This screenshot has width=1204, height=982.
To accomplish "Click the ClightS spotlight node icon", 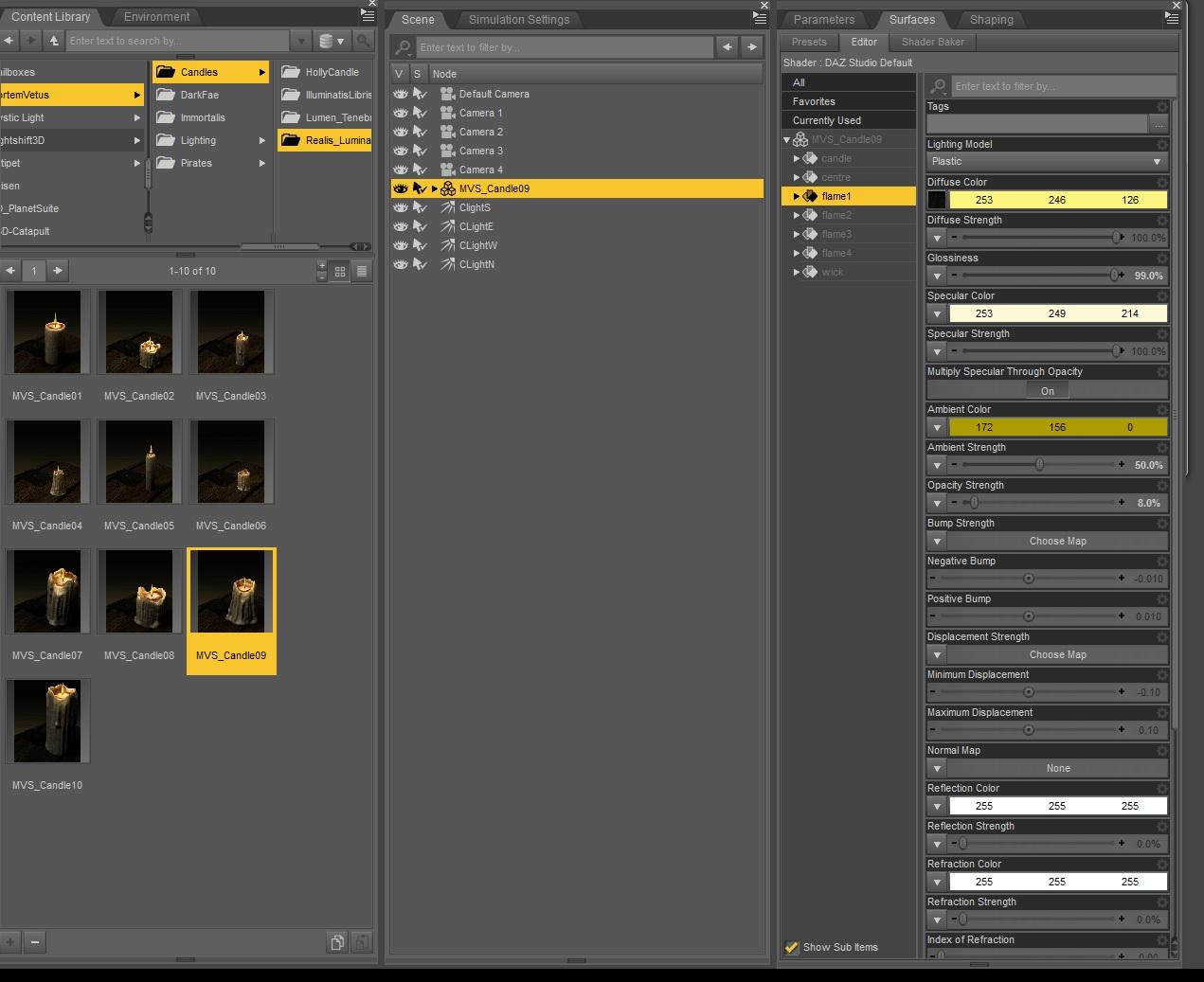I will [448, 207].
